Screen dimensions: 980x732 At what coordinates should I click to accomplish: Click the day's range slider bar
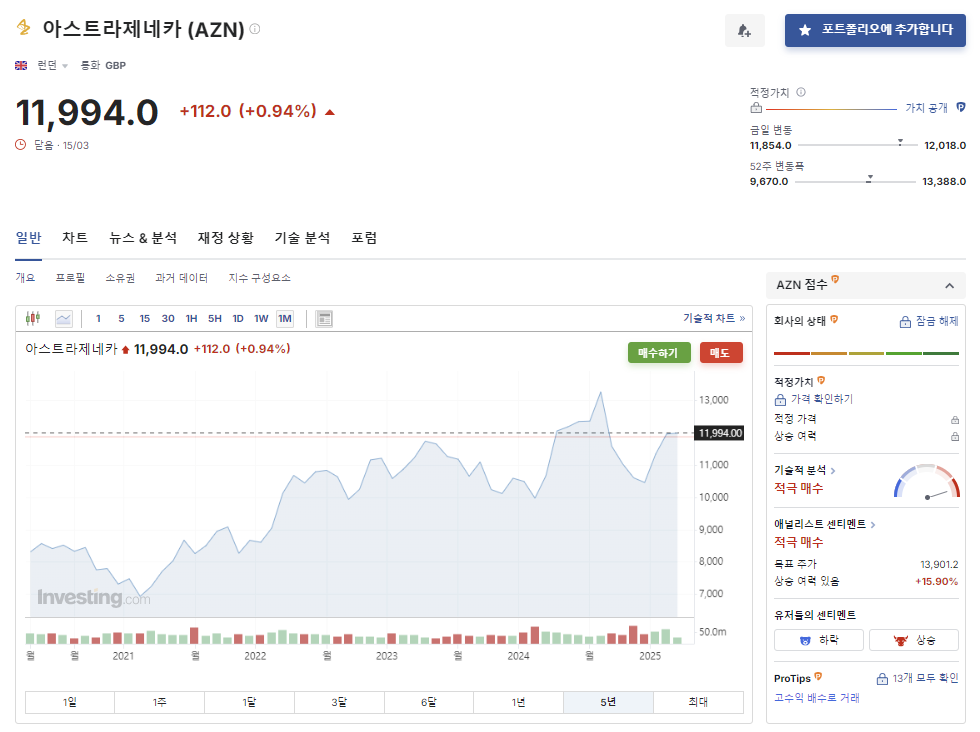(858, 145)
